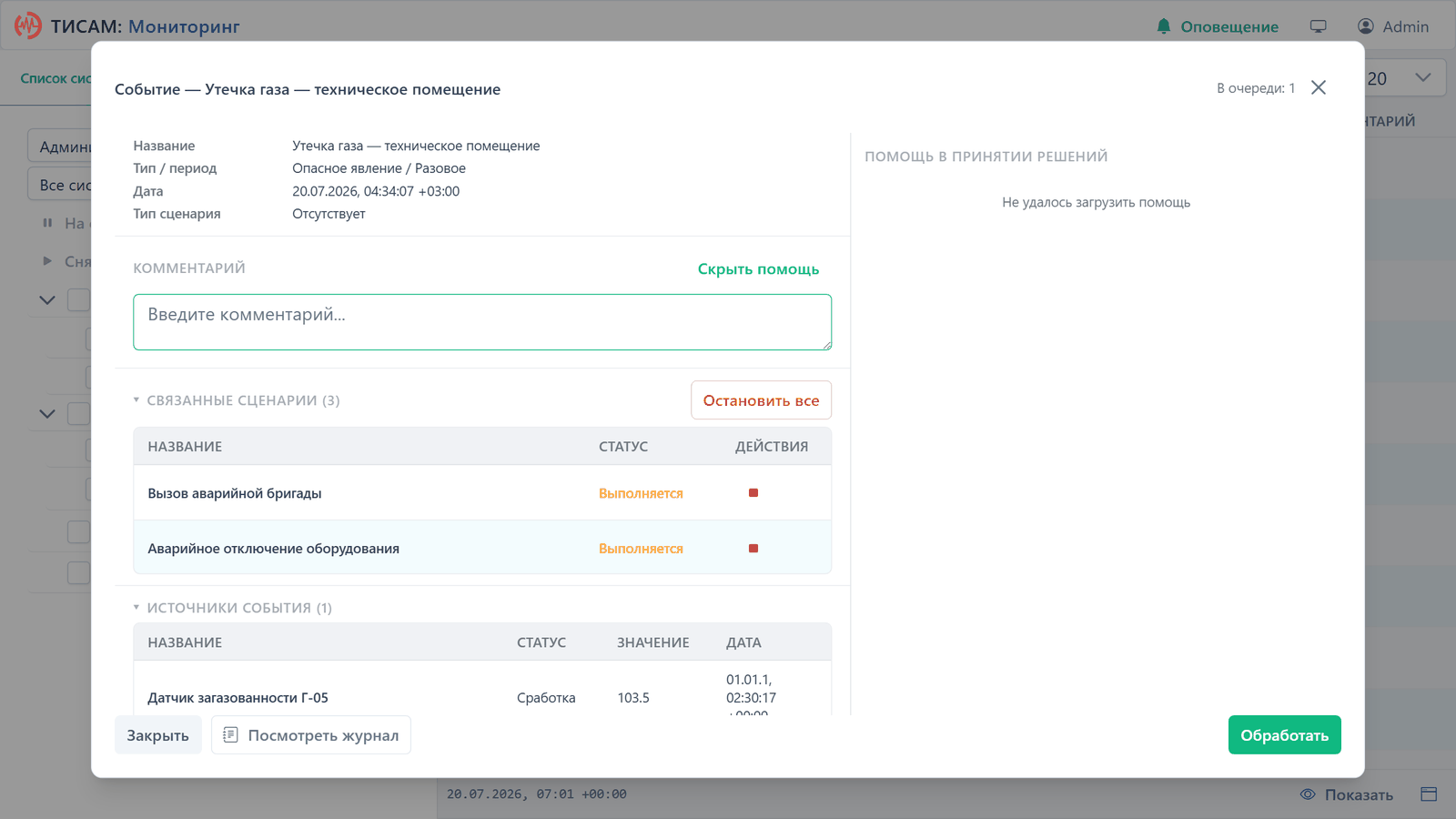
Task: Stop the Вызов аварийной бригады scenario
Action: 753,493
